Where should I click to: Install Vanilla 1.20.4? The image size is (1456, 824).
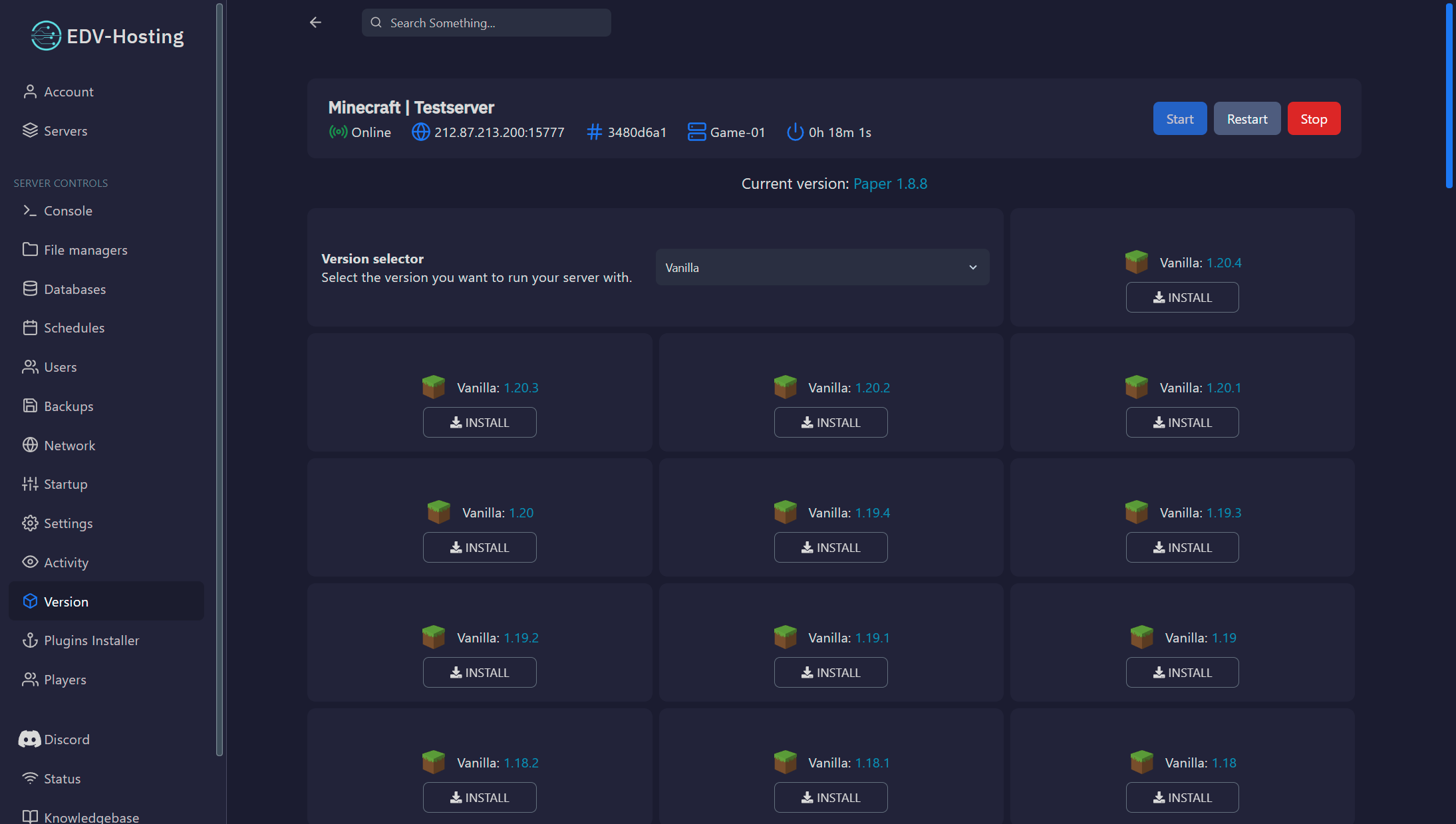(1182, 297)
